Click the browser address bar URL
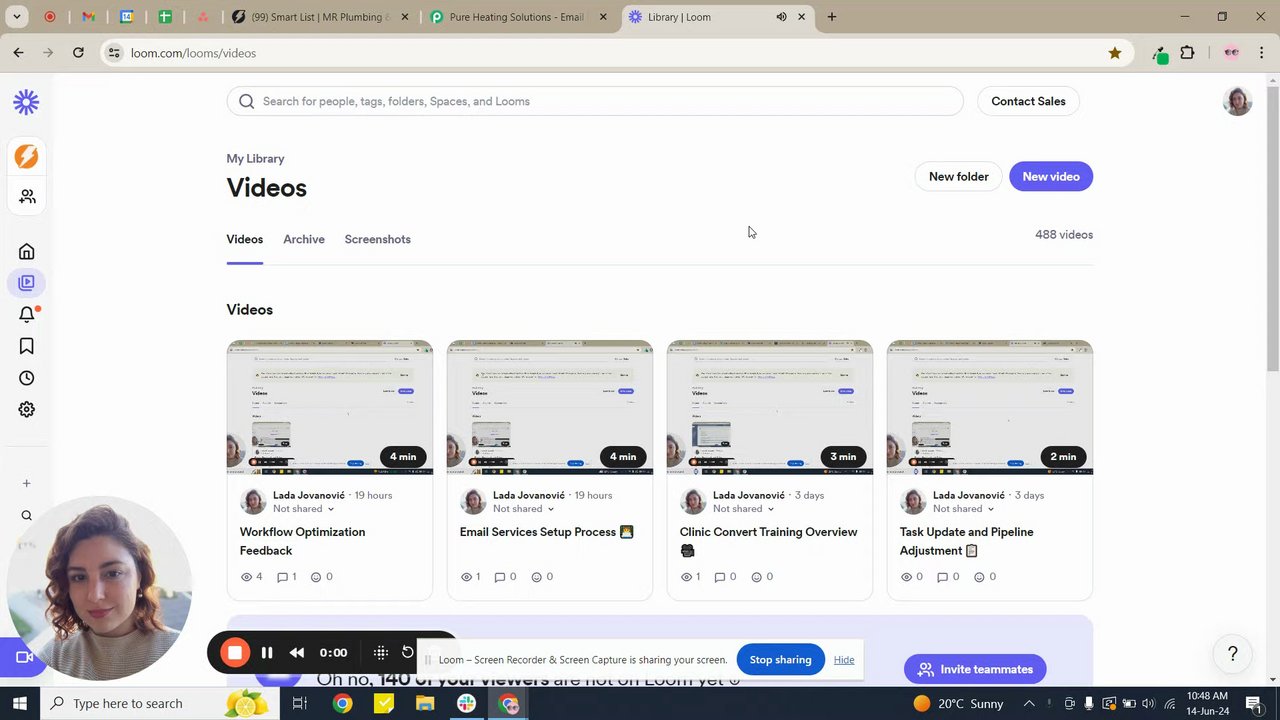Screen dimensions: 1280x720 tap(193, 53)
